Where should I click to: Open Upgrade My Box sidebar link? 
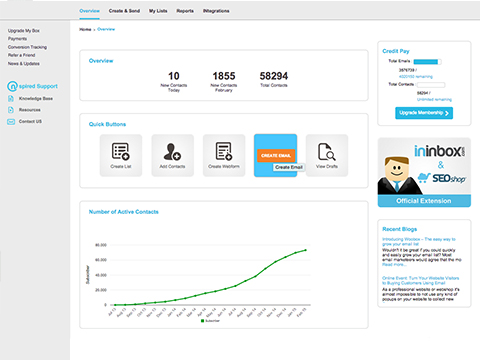pos(24,31)
